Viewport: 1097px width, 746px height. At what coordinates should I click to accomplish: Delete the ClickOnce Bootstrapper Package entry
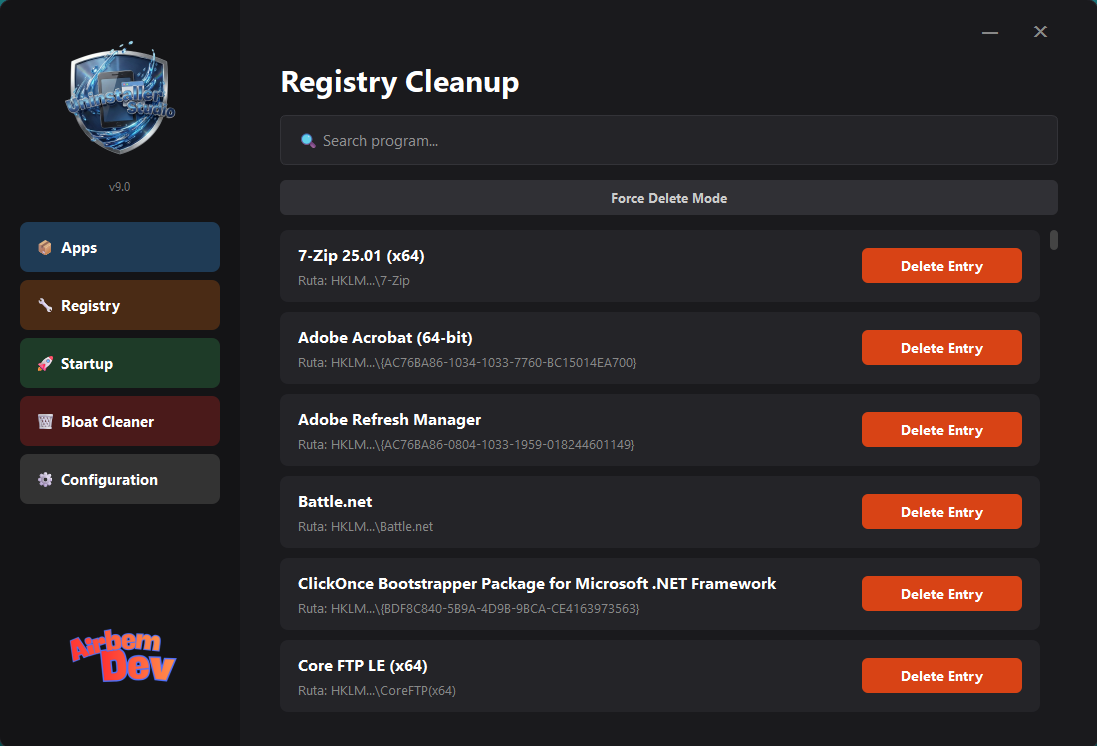click(x=942, y=593)
